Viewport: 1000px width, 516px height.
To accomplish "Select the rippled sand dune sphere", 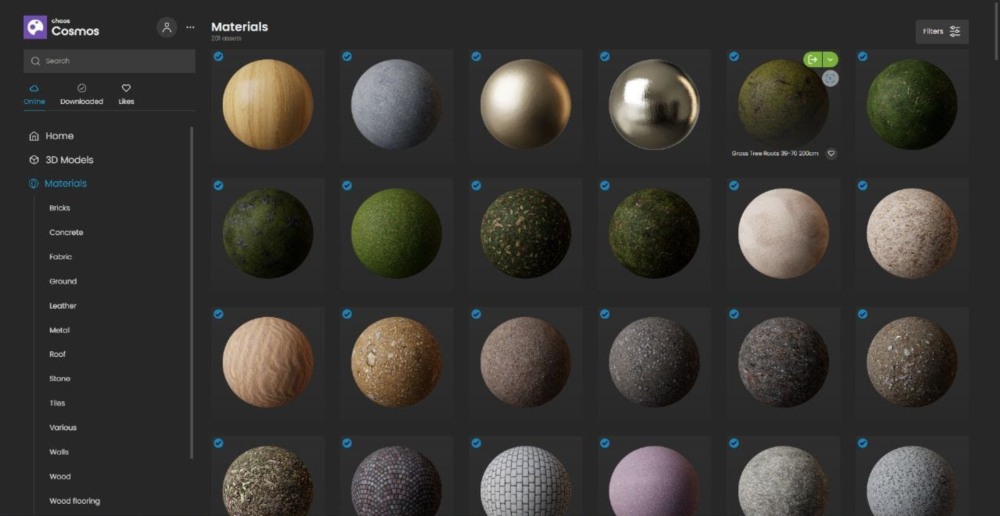I will tap(268, 362).
